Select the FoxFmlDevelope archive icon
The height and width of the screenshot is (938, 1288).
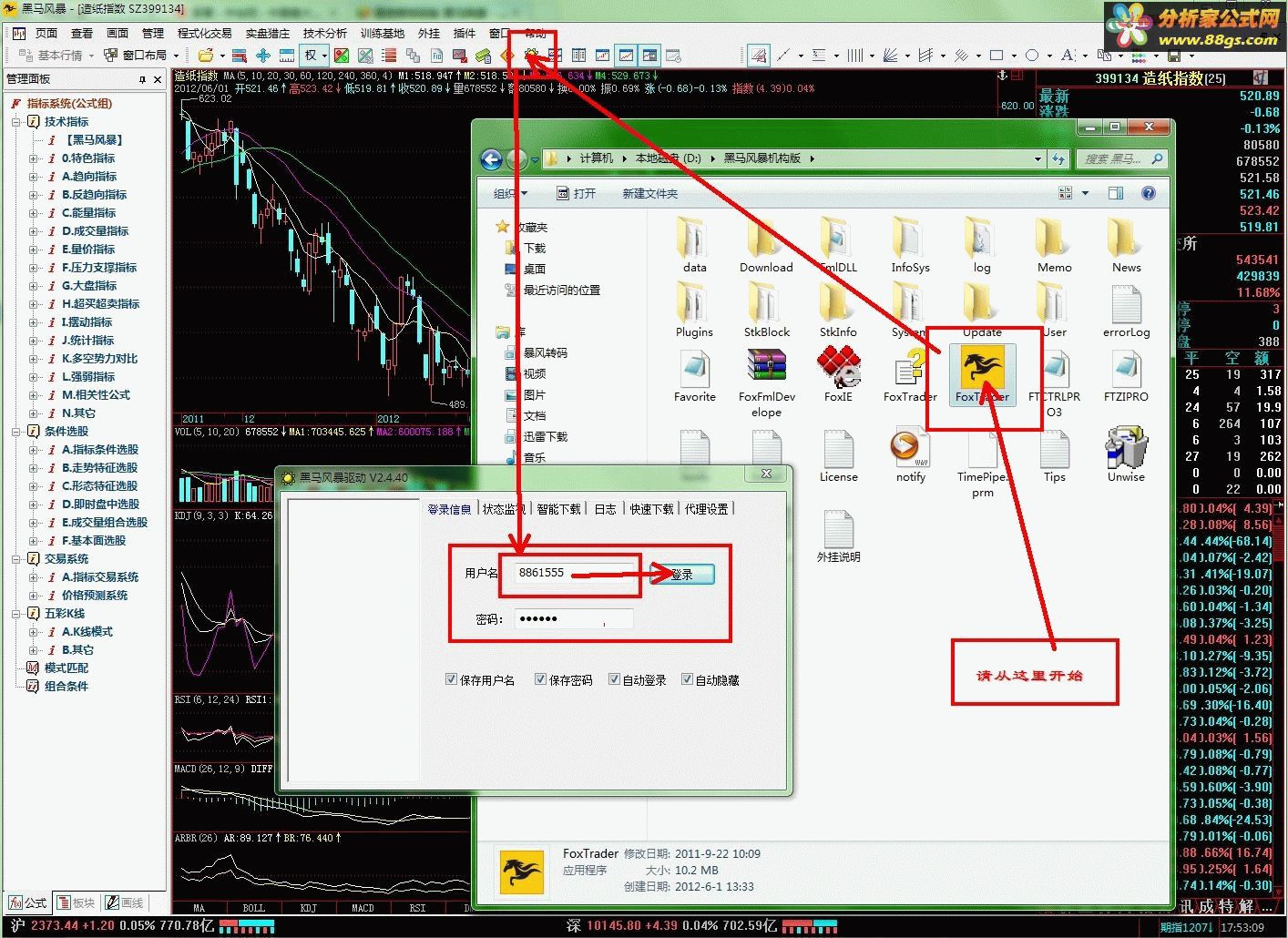(x=766, y=382)
